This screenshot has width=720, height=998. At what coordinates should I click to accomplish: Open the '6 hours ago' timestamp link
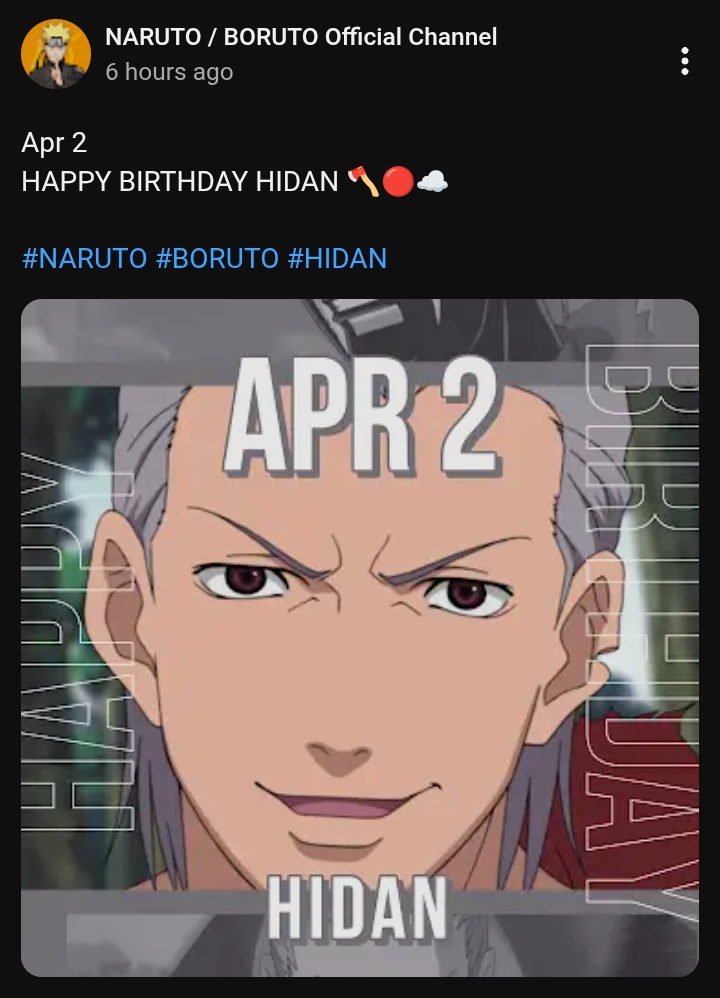[169, 72]
